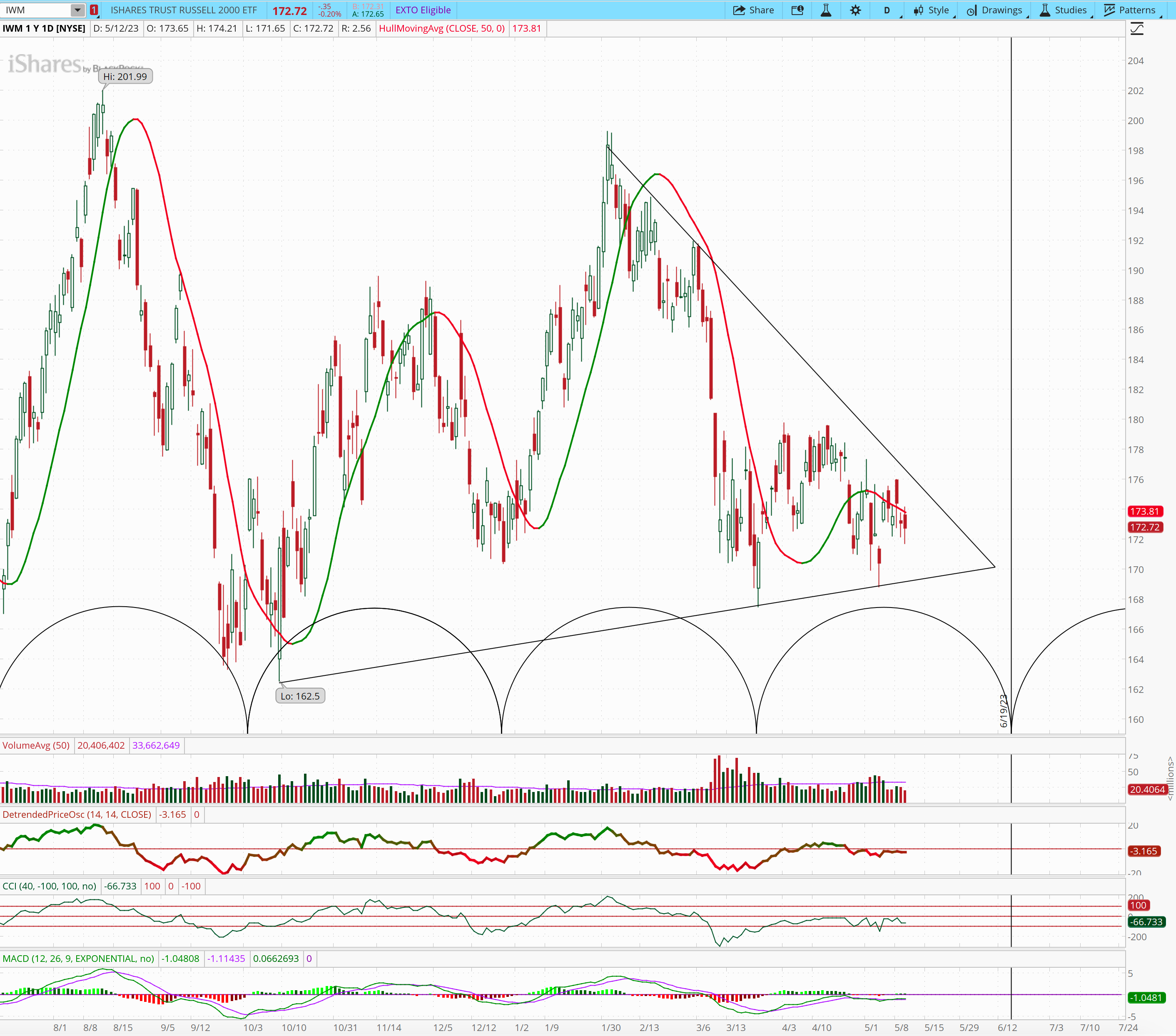Click the -1.0481 MACD axis tag
This screenshot has height=1036, width=1176.
point(1146,997)
